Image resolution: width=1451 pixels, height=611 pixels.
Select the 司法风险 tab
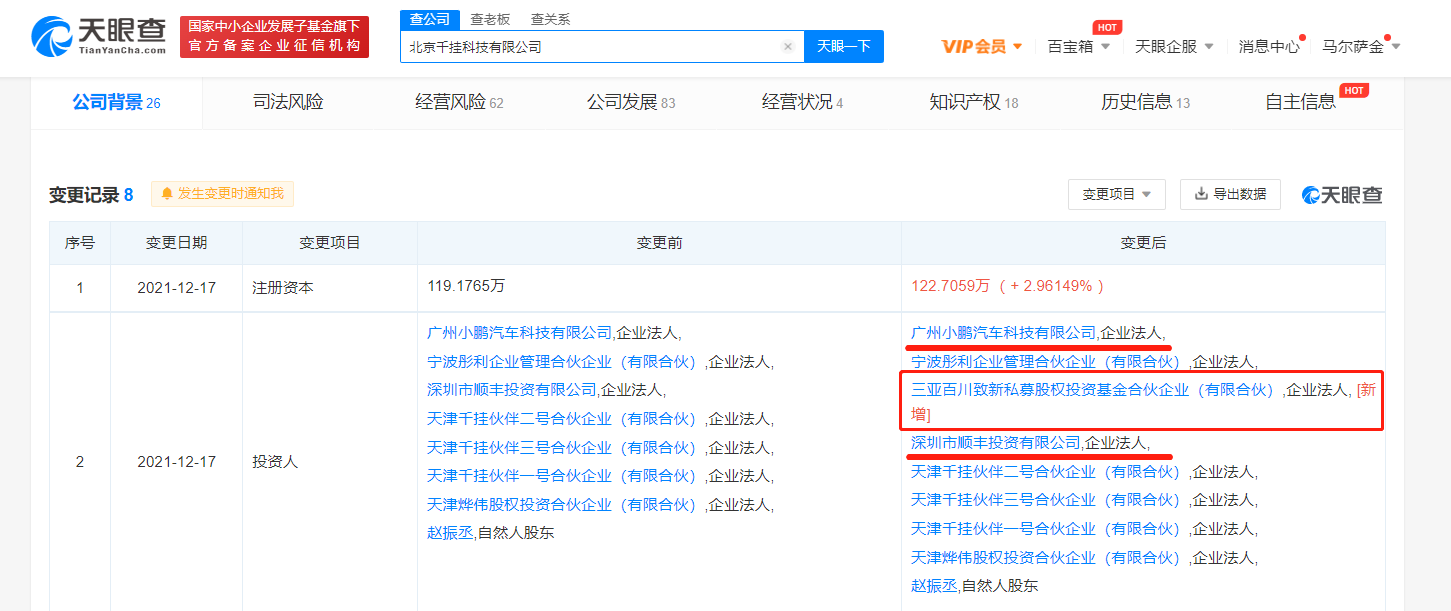(288, 102)
